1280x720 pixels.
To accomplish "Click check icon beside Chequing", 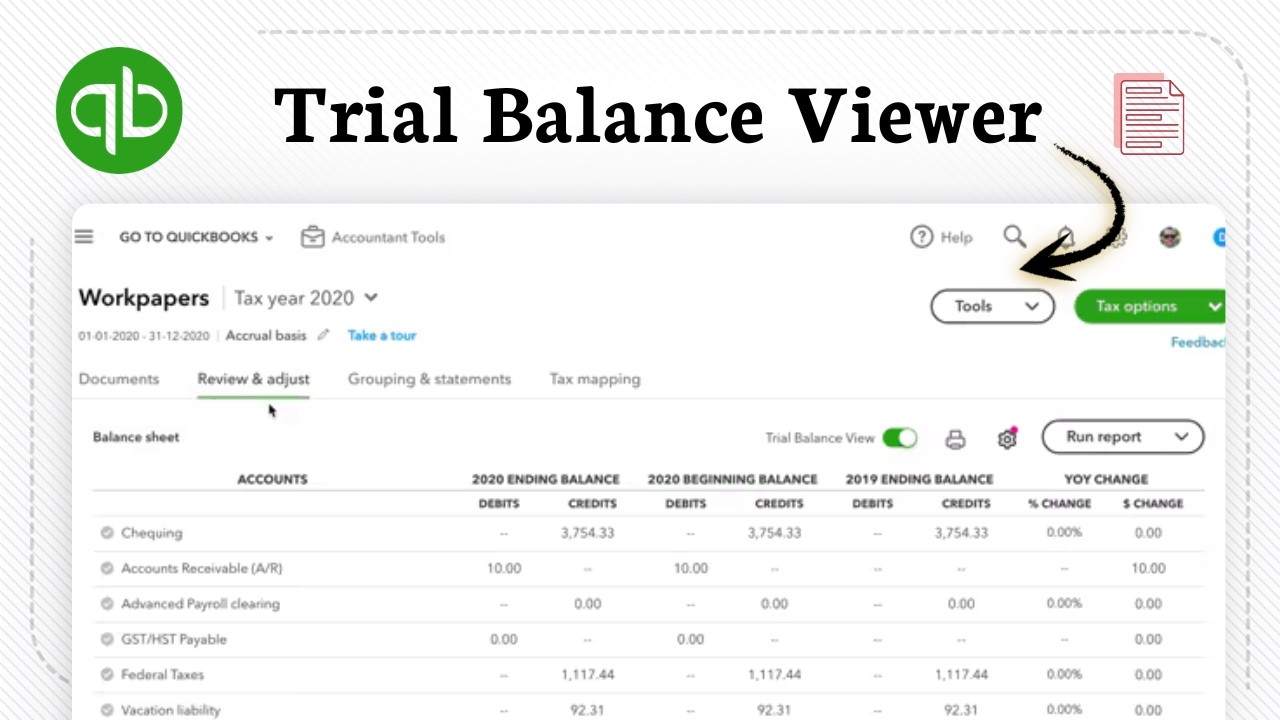I will 106,533.
